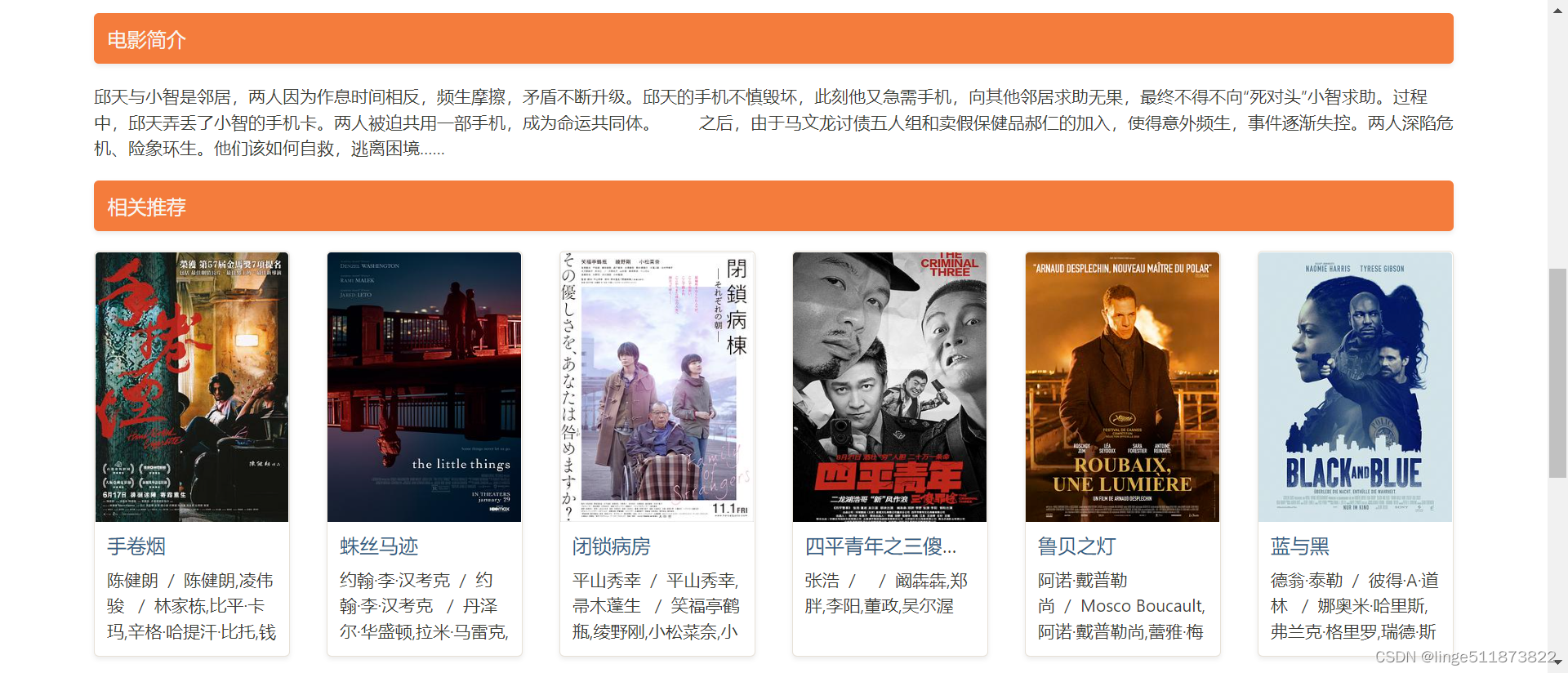Click the 相关推荐 section header
The height and width of the screenshot is (673, 1568).
pos(773,206)
